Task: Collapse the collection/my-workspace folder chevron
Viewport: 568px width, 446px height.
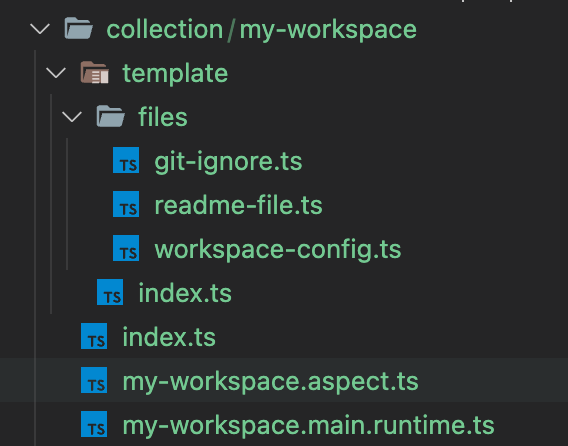Action: (40, 29)
